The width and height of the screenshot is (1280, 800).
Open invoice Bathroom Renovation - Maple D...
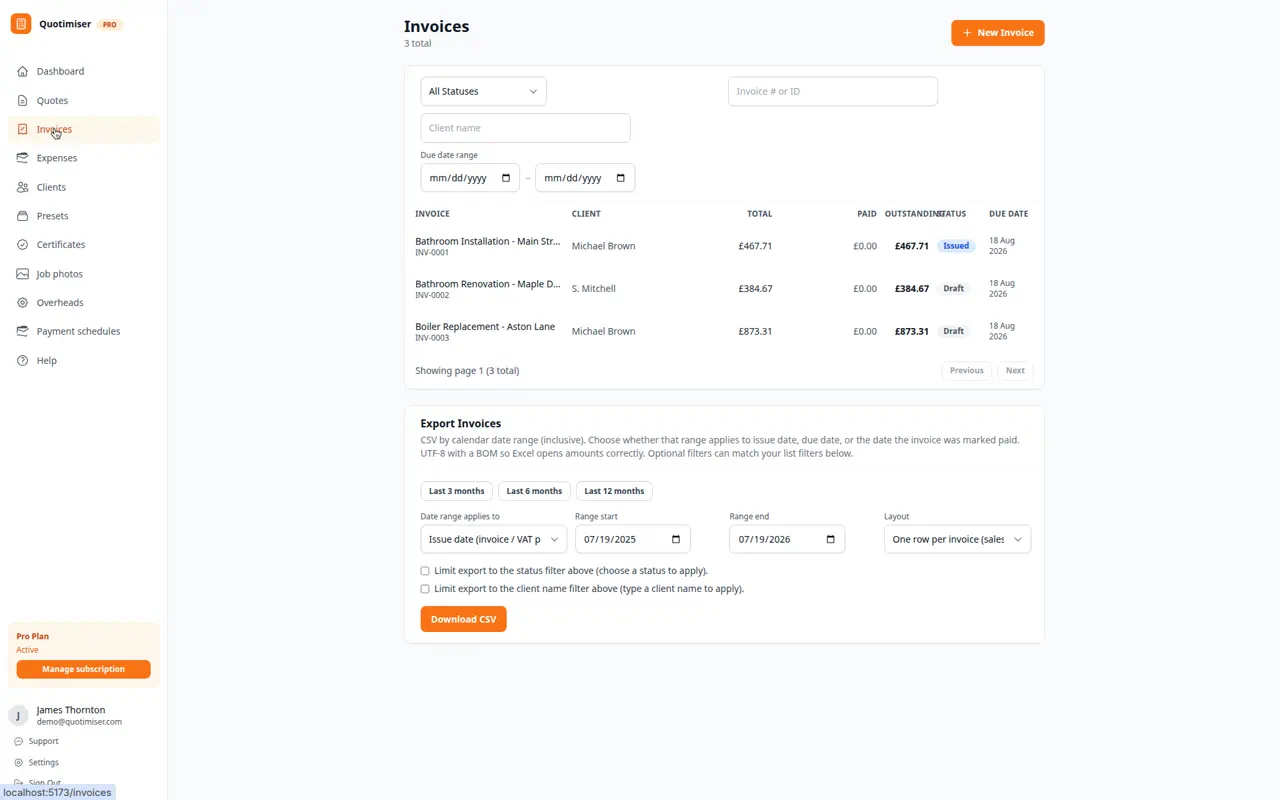(x=488, y=284)
